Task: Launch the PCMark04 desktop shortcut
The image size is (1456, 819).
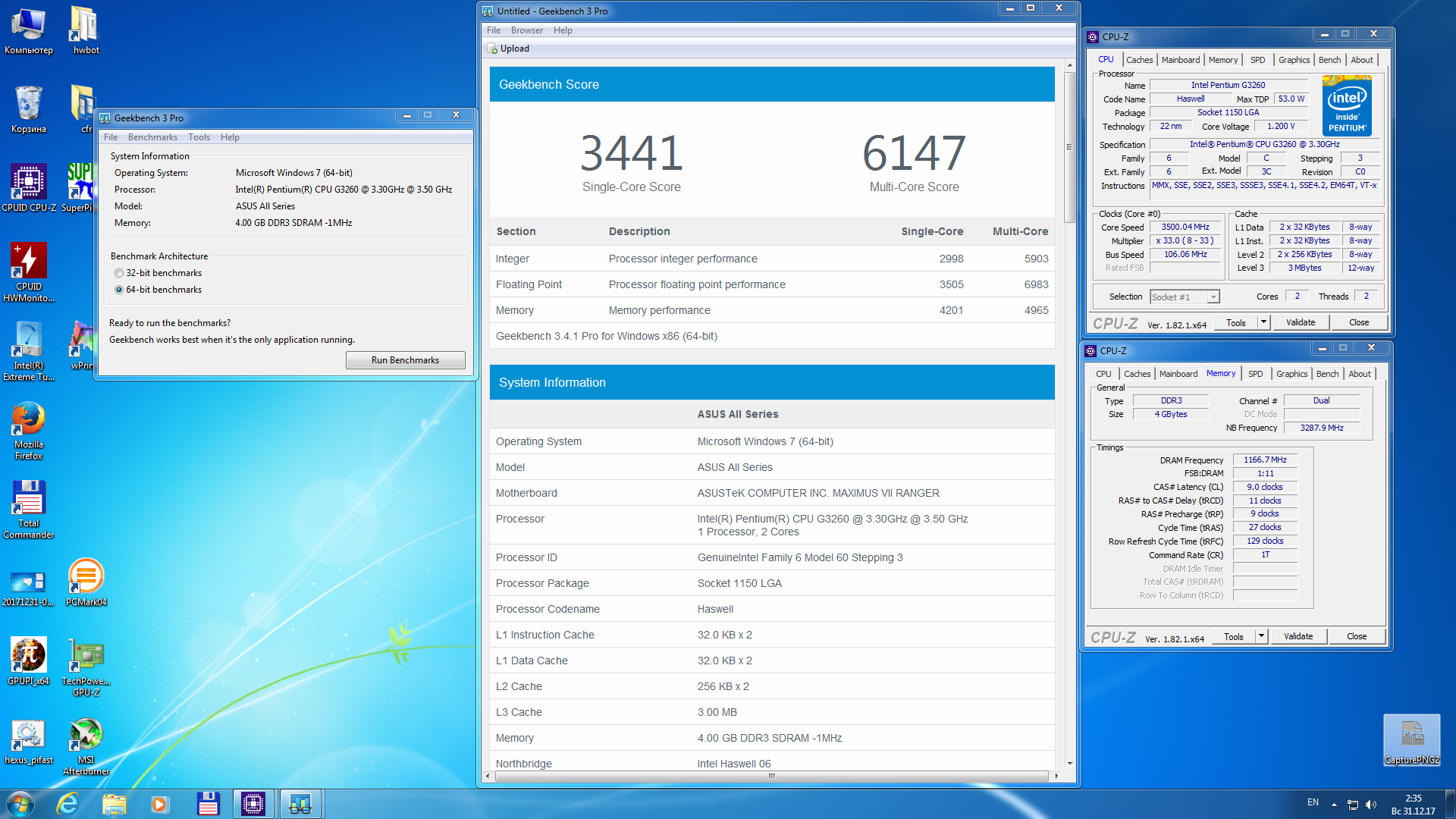Action: pos(86,582)
